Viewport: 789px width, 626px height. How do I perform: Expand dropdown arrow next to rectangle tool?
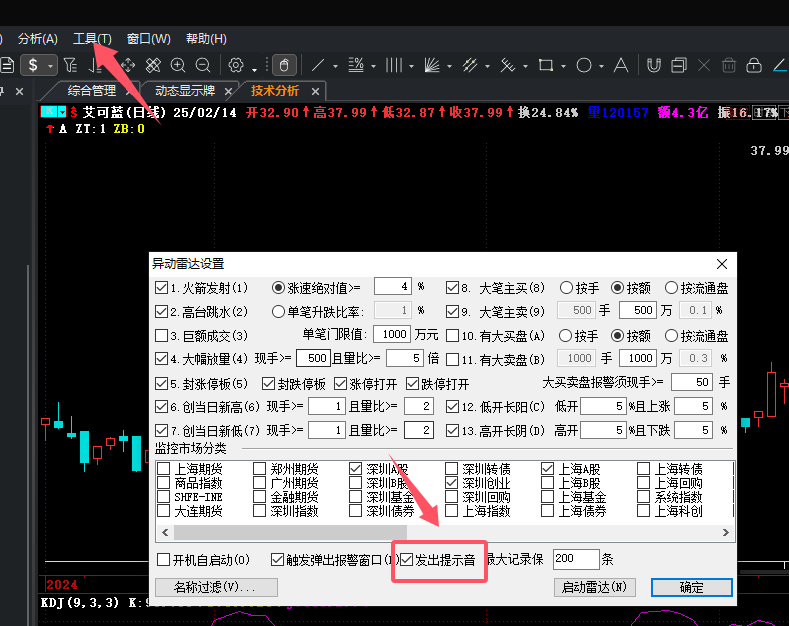point(563,66)
